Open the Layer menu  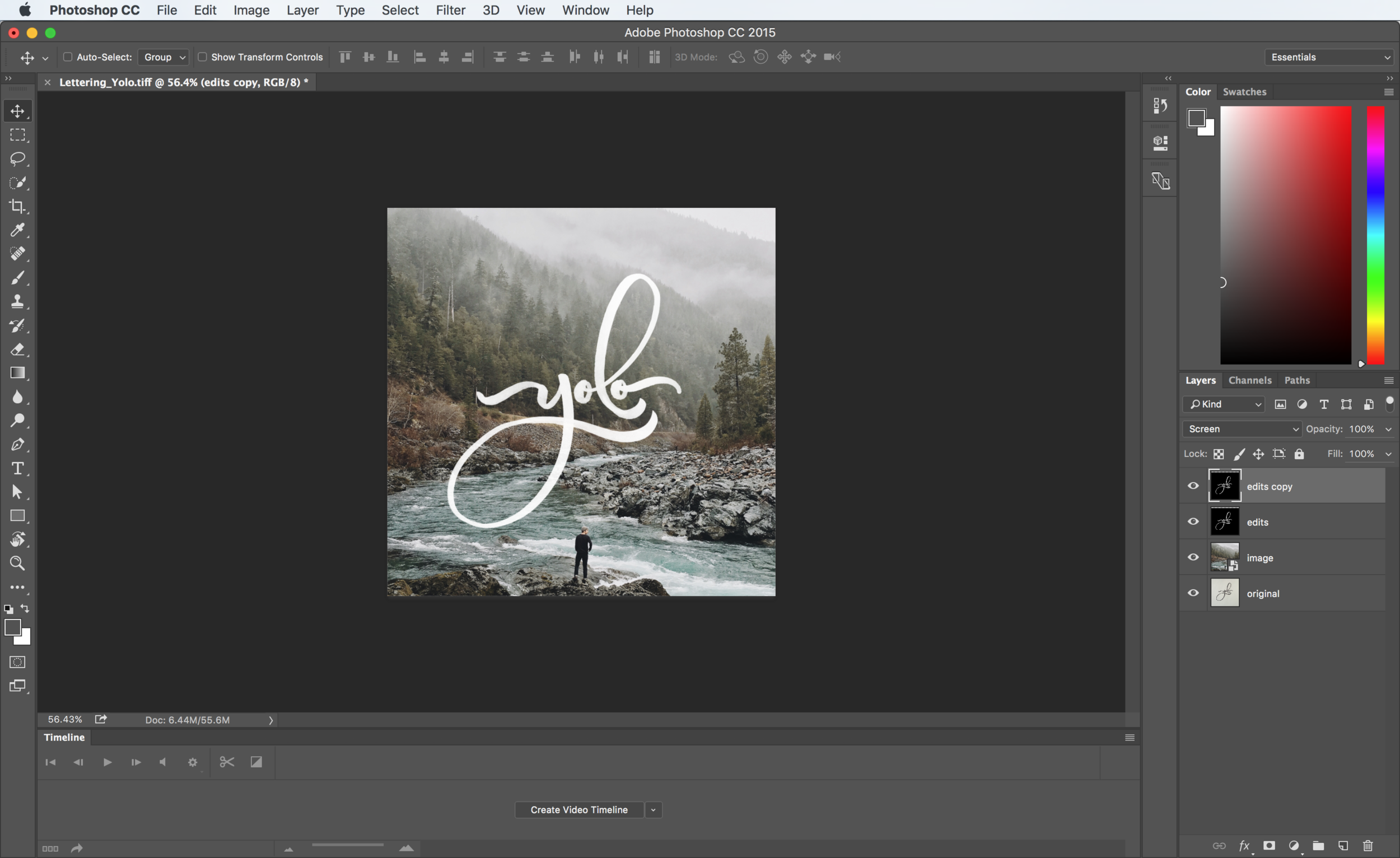[302, 10]
